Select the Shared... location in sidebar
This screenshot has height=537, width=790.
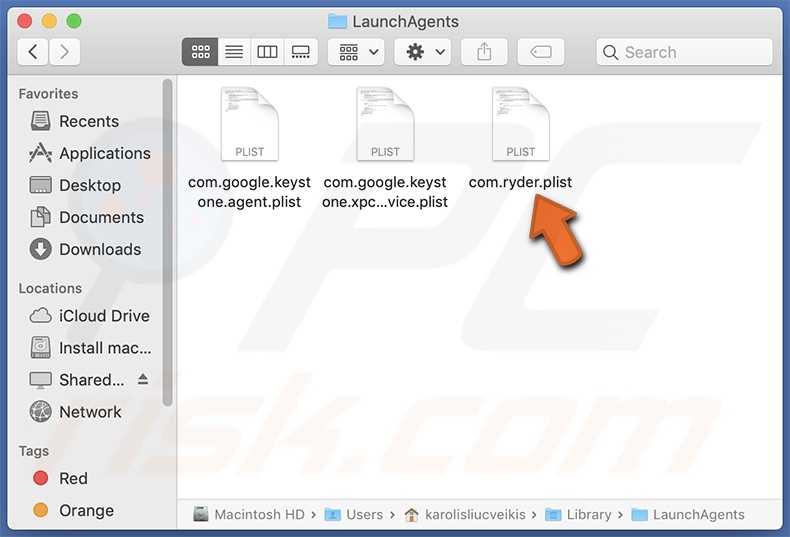77,380
